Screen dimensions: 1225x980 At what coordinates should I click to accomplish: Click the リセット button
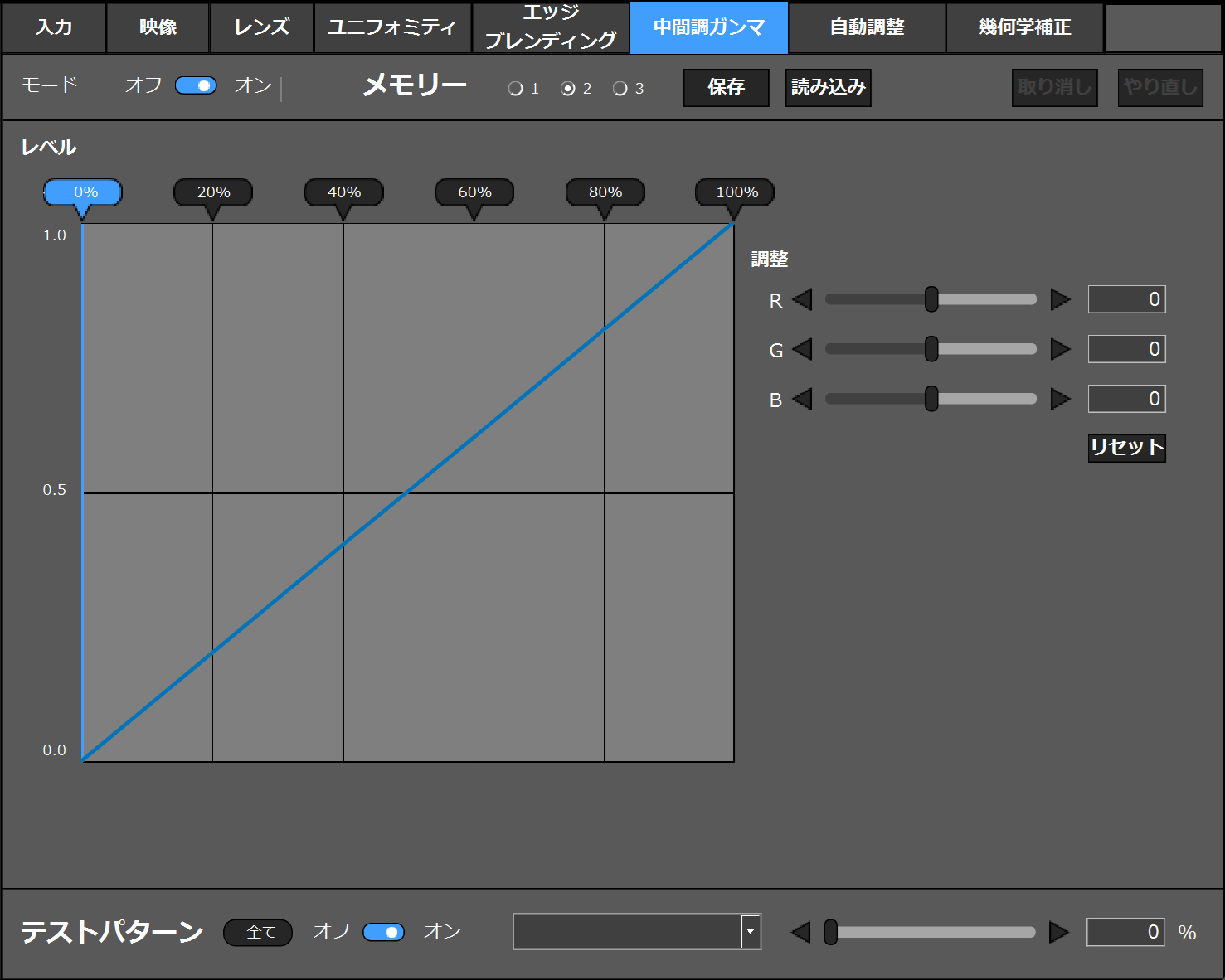point(1126,448)
